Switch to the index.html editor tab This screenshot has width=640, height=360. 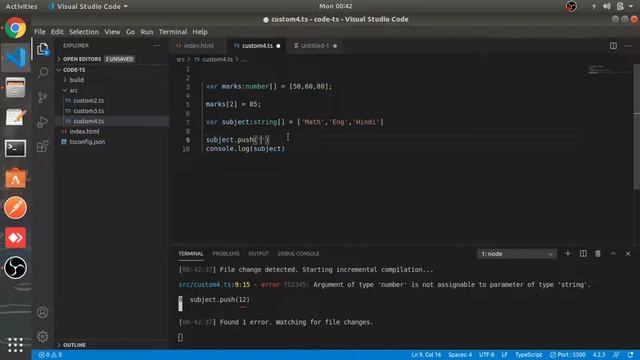click(198, 46)
